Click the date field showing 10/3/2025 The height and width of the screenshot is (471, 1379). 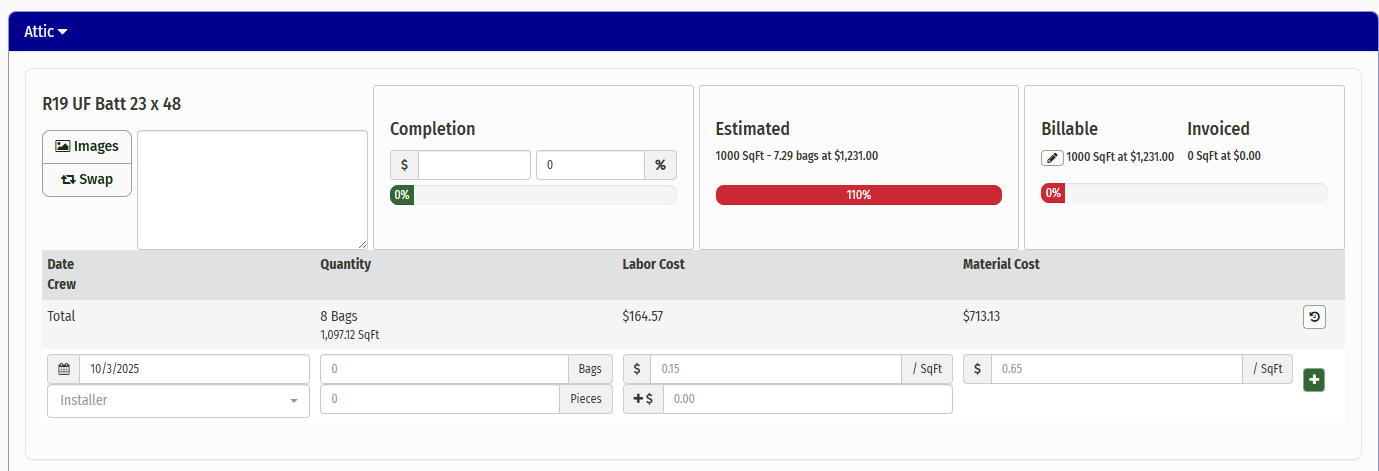tap(194, 369)
